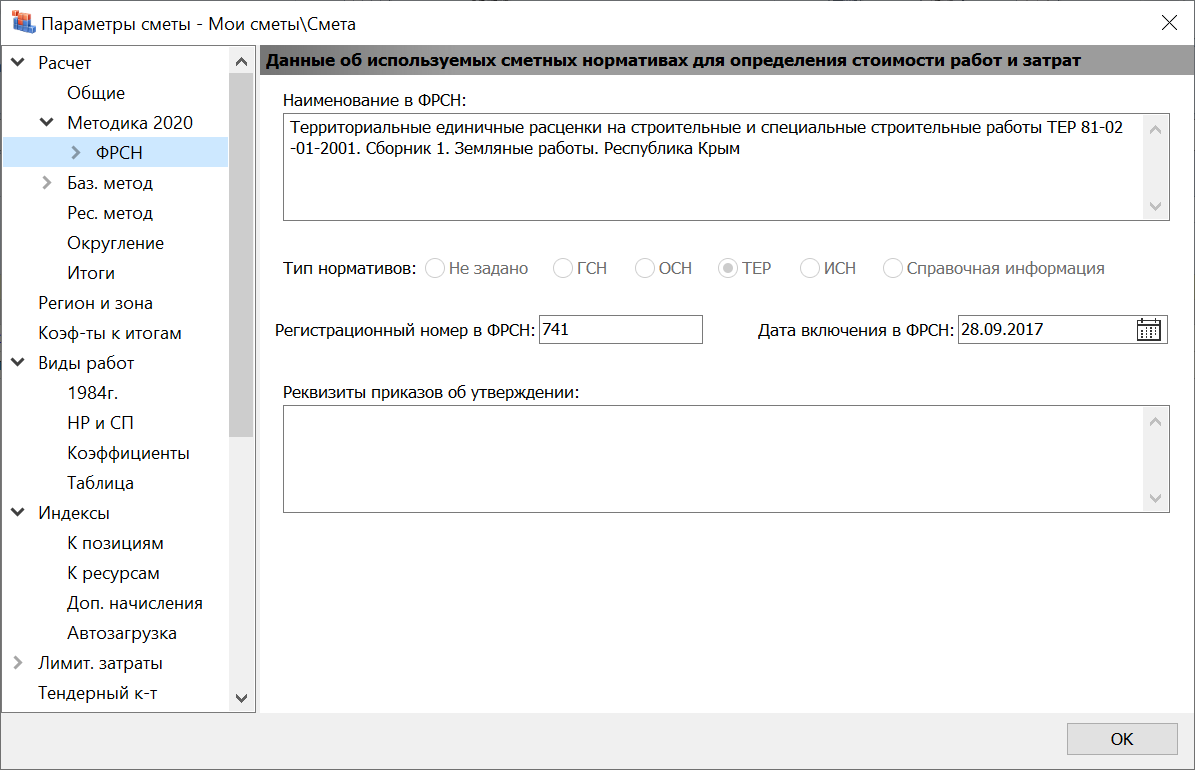
Task: Click Наименование field scroll up arrow
Action: [x=1155, y=130]
